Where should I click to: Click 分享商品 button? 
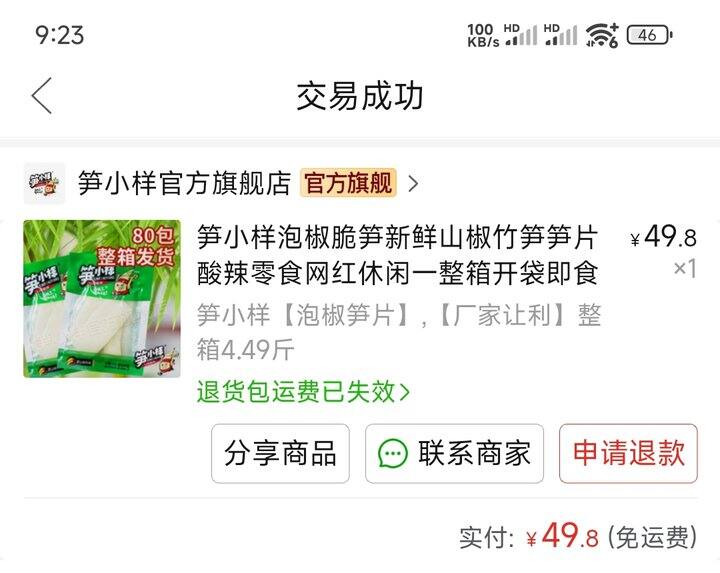pyautogui.click(x=280, y=454)
